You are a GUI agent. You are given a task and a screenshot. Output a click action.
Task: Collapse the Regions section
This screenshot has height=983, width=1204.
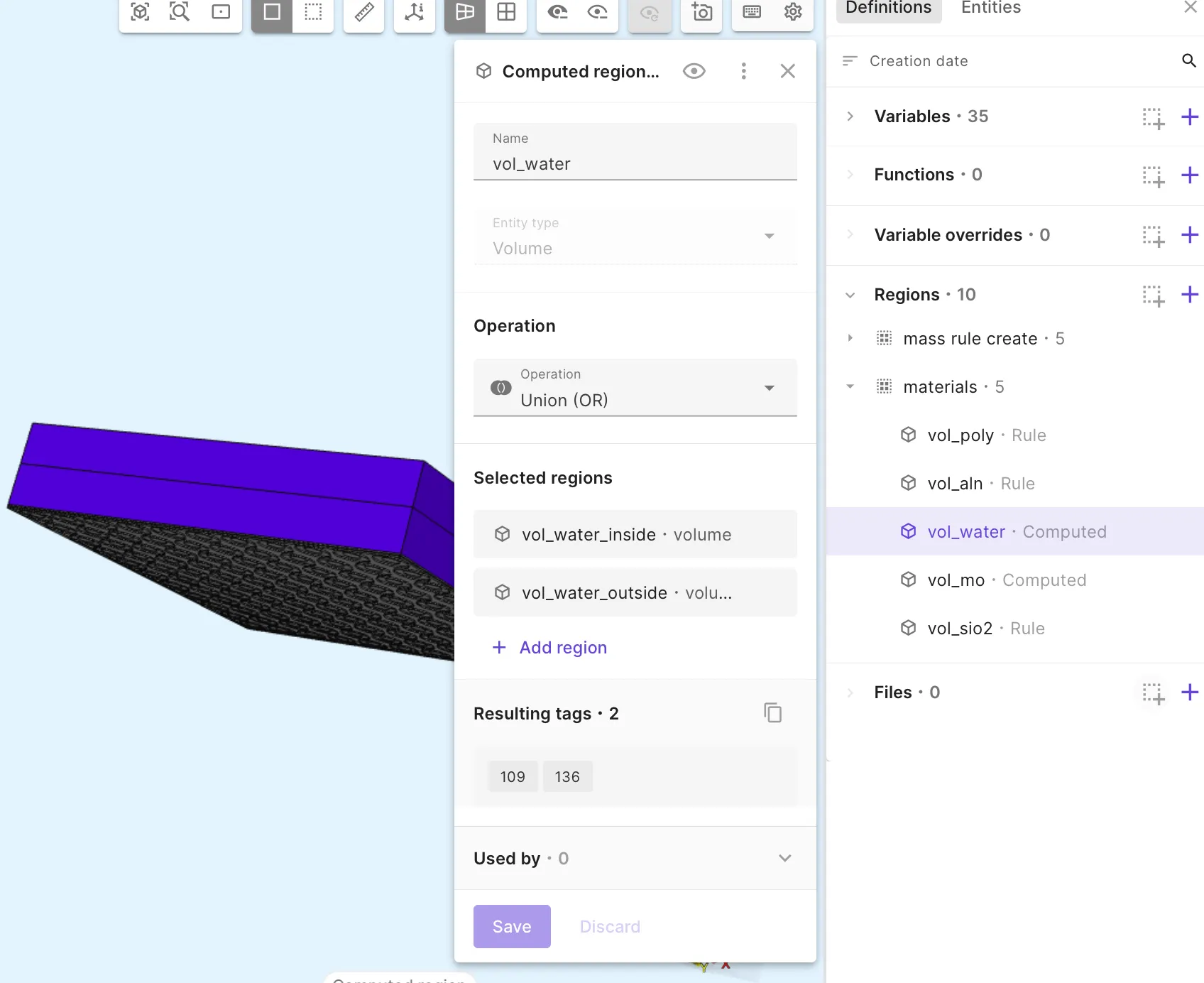tap(850, 295)
